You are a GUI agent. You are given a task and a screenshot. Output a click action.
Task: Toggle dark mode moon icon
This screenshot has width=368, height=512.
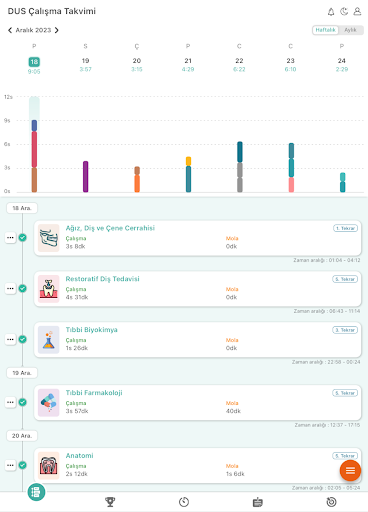[x=344, y=12]
